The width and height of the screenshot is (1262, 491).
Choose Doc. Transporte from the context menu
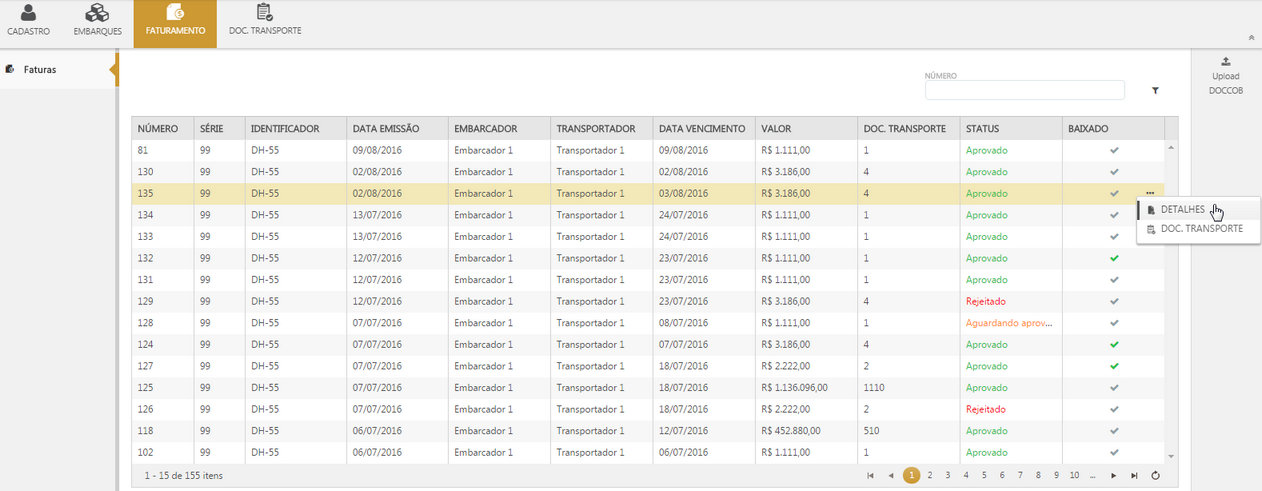[x=1201, y=229]
